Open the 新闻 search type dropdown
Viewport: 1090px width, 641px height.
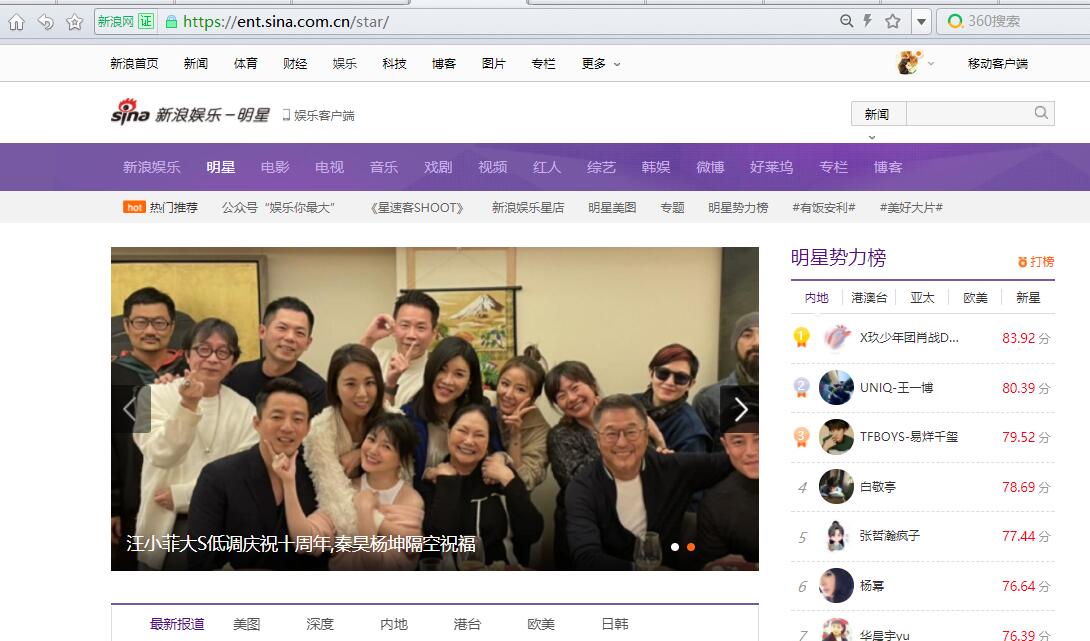878,114
